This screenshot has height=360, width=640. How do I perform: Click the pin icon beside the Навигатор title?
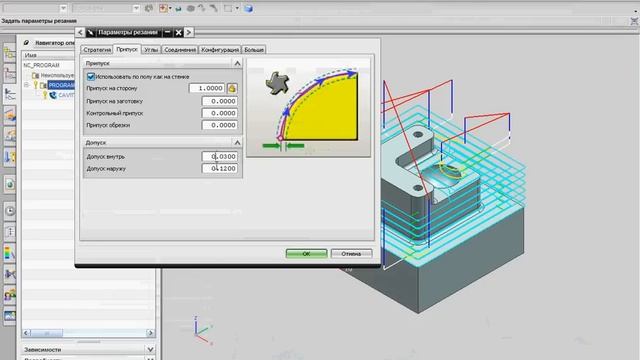26,42
